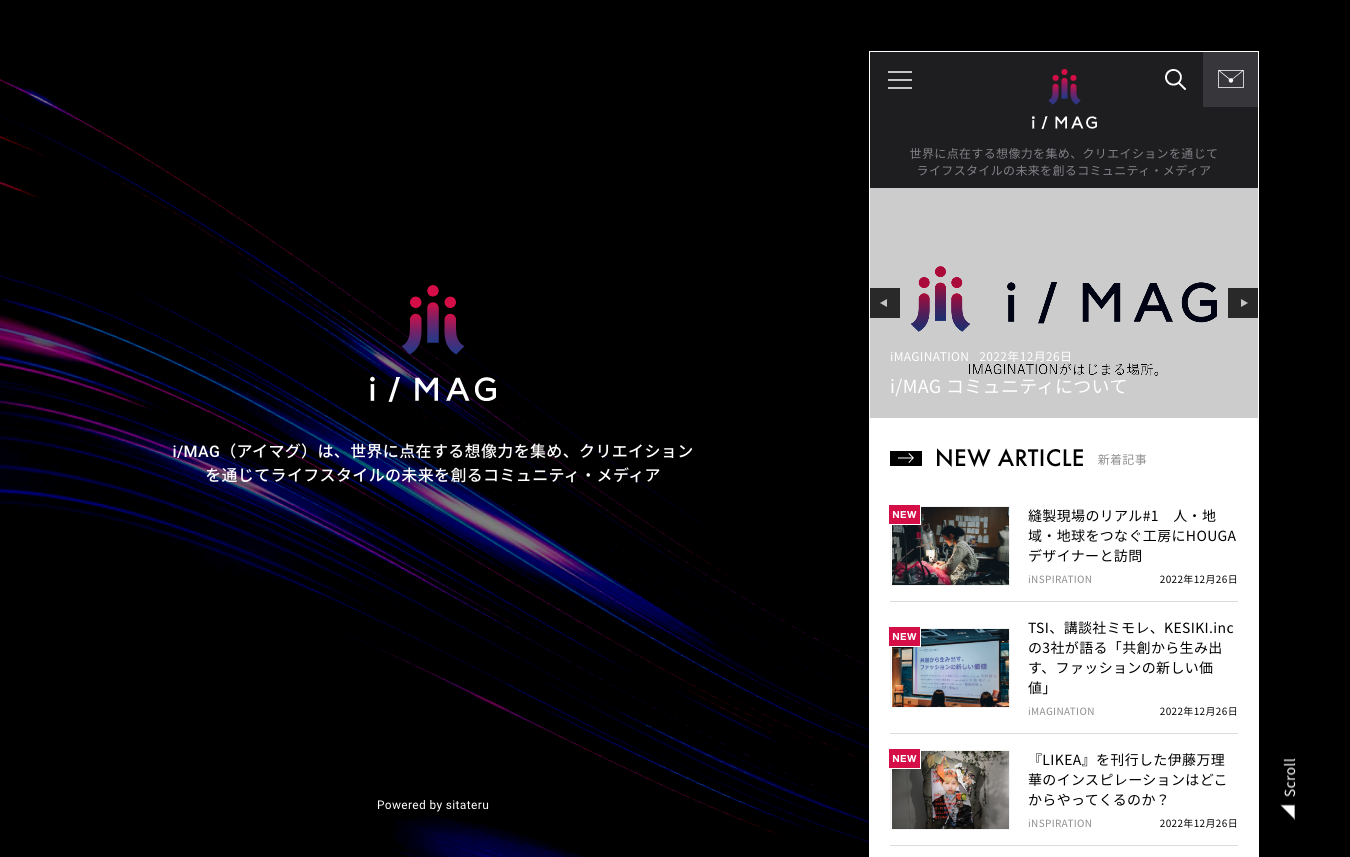Click the sewing workshop article thumbnail
Screen dimensions: 1350x857
click(950, 545)
